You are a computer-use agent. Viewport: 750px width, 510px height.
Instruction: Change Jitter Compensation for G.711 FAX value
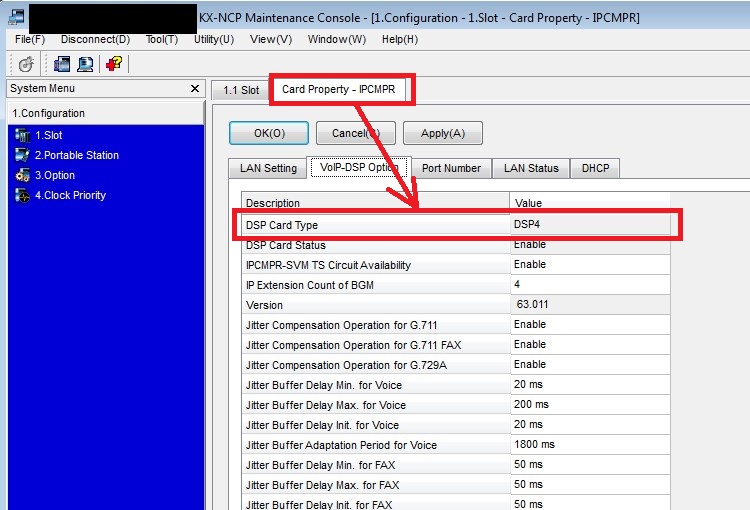pyautogui.click(x=590, y=345)
